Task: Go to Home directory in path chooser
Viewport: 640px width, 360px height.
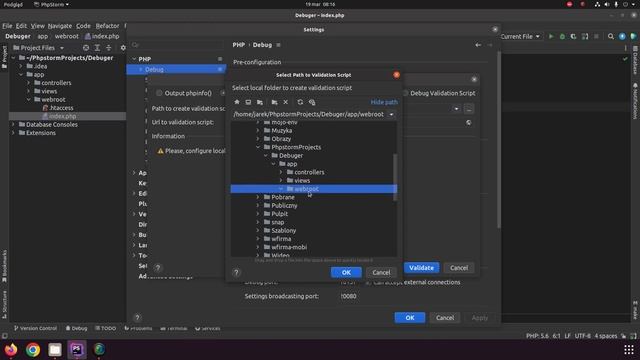Action: click(237, 102)
